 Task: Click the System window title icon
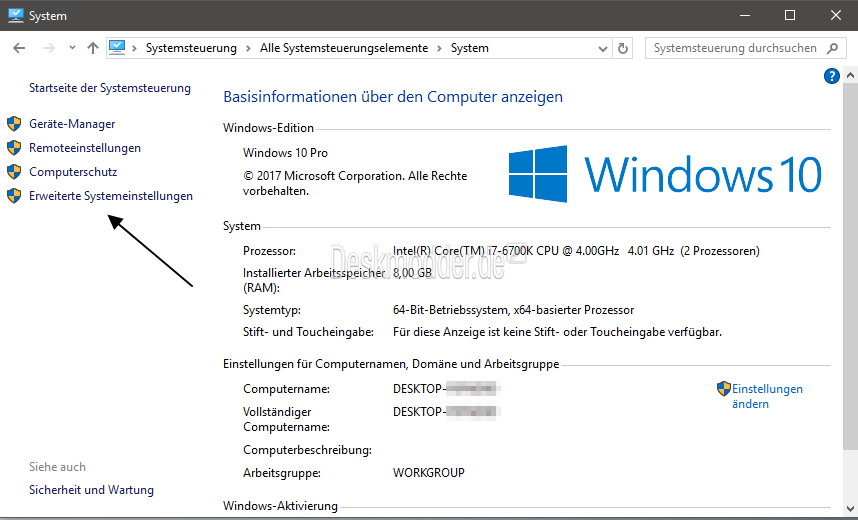pos(16,15)
